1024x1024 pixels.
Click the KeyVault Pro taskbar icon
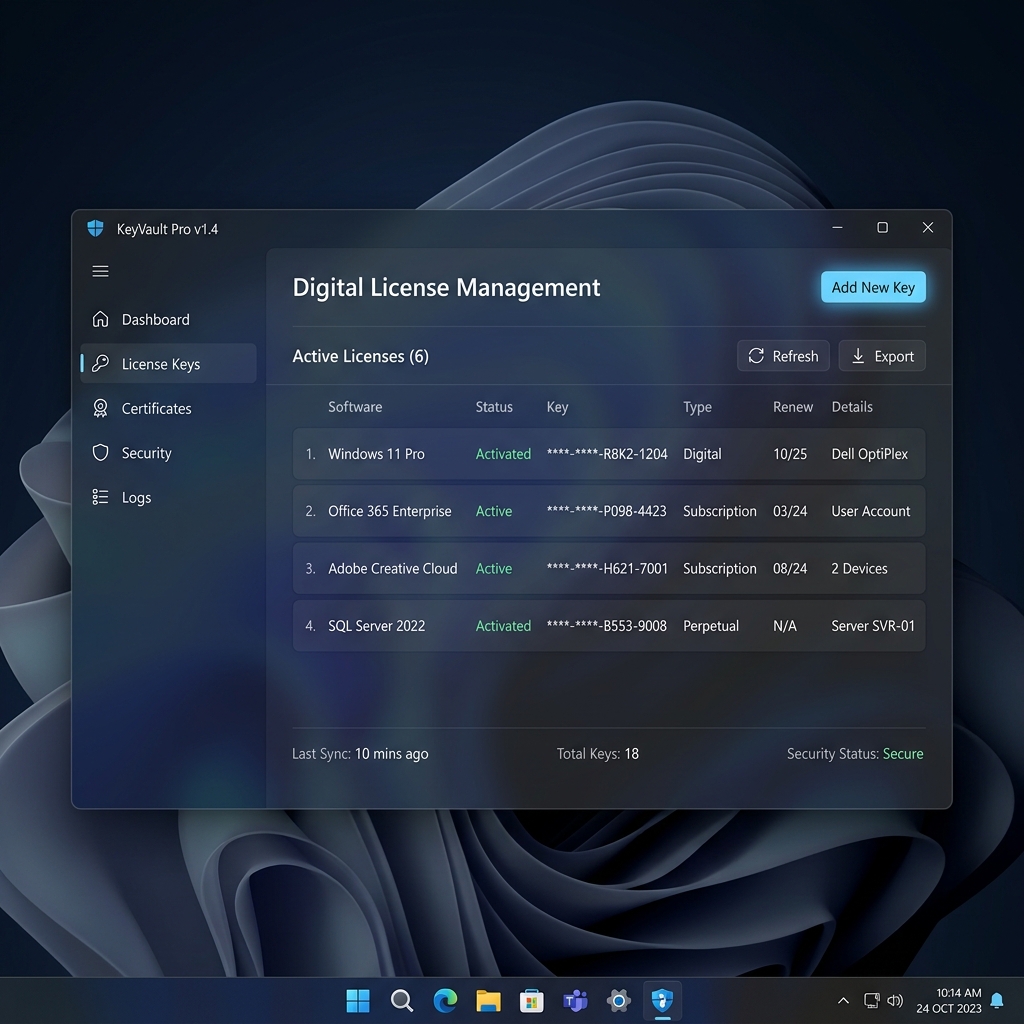pos(662,1000)
